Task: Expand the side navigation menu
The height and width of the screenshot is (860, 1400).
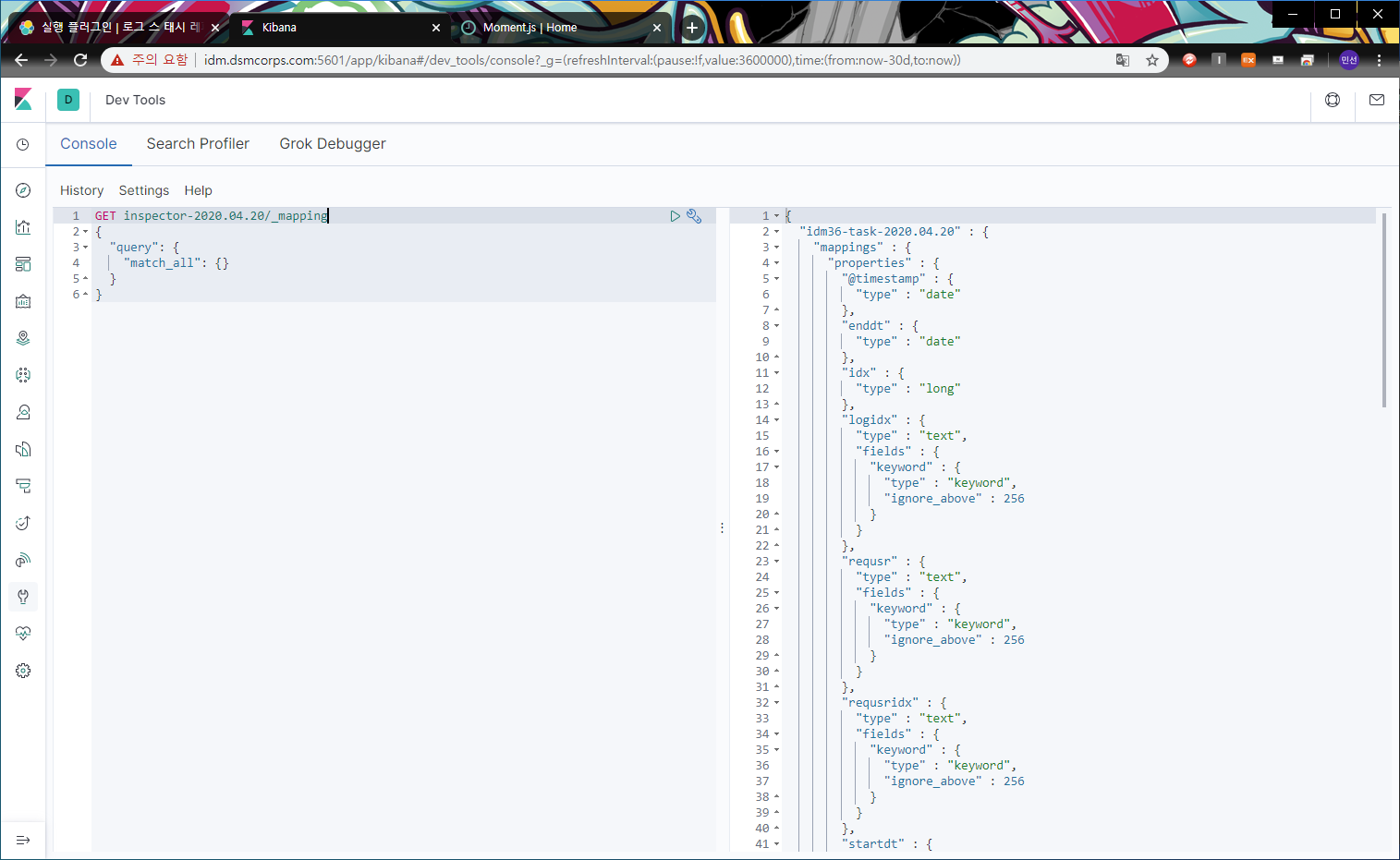Action: tap(23, 840)
